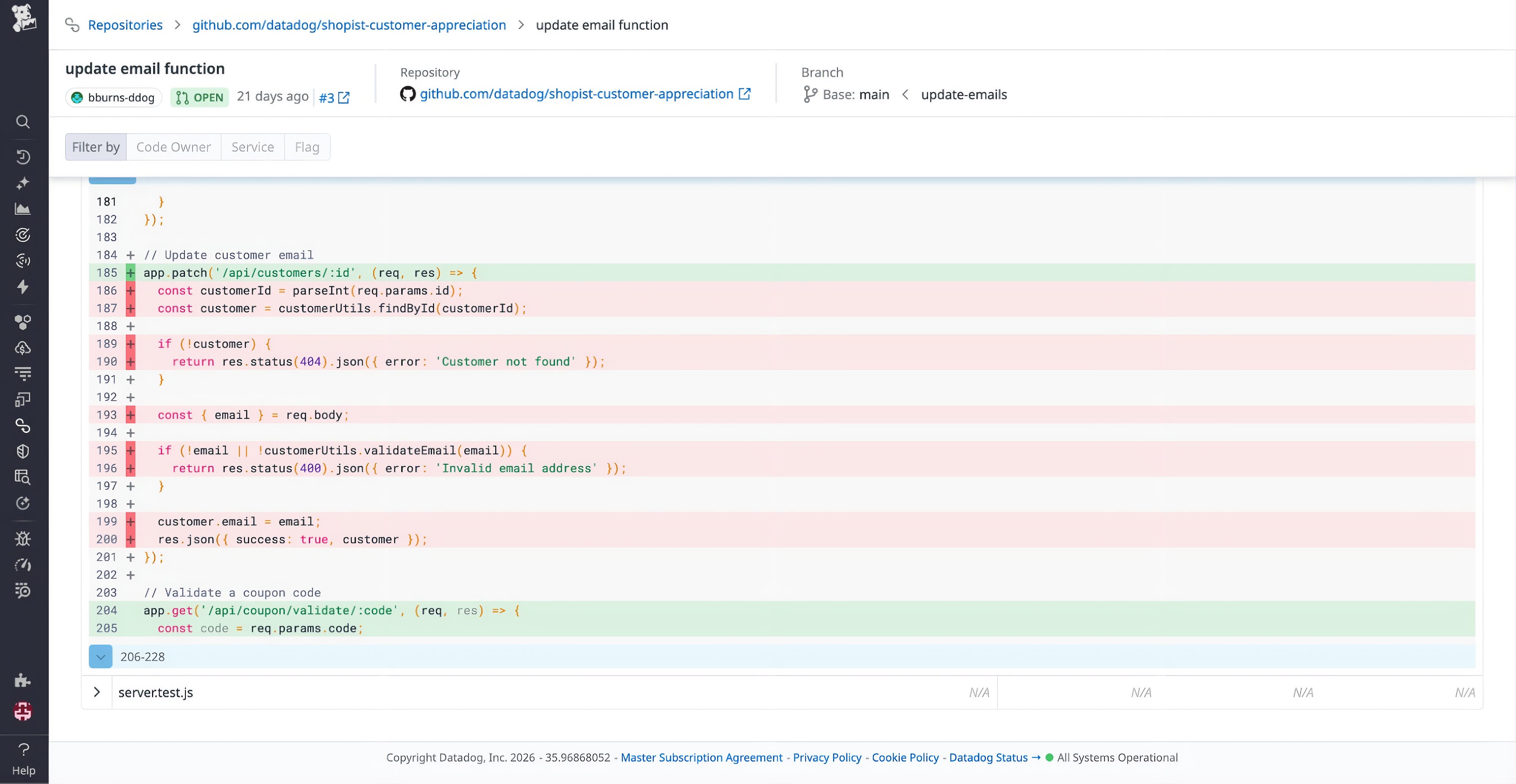Click the Dashboards chart icon in the sidebar
The image size is (1516, 784).
tap(23, 208)
